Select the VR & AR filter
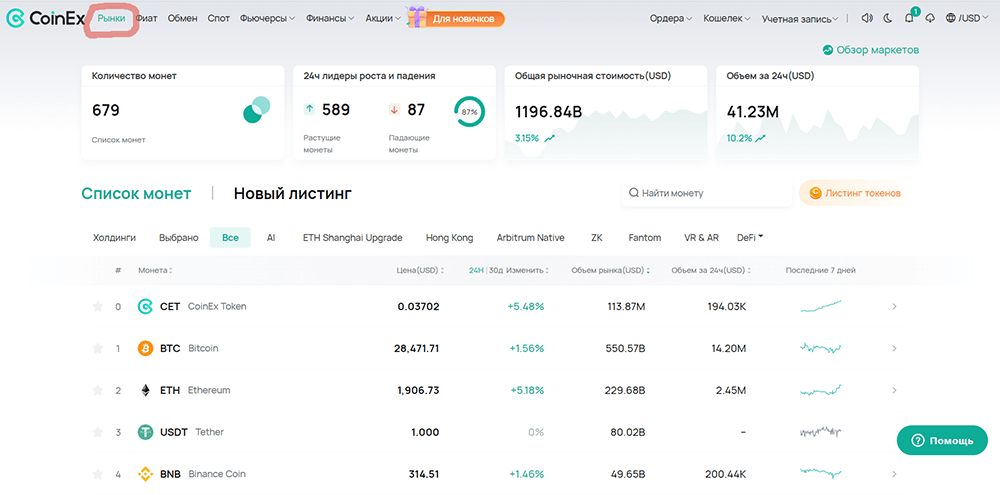The width and height of the screenshot is (1000, 495). click(702, 237)
